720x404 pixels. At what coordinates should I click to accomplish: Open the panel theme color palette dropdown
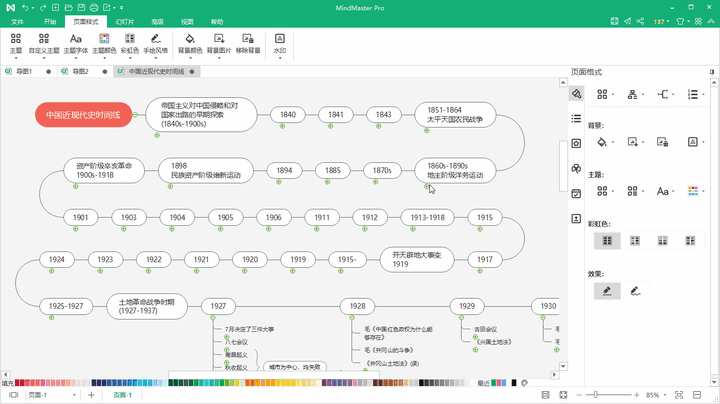(x=696, y=191)
